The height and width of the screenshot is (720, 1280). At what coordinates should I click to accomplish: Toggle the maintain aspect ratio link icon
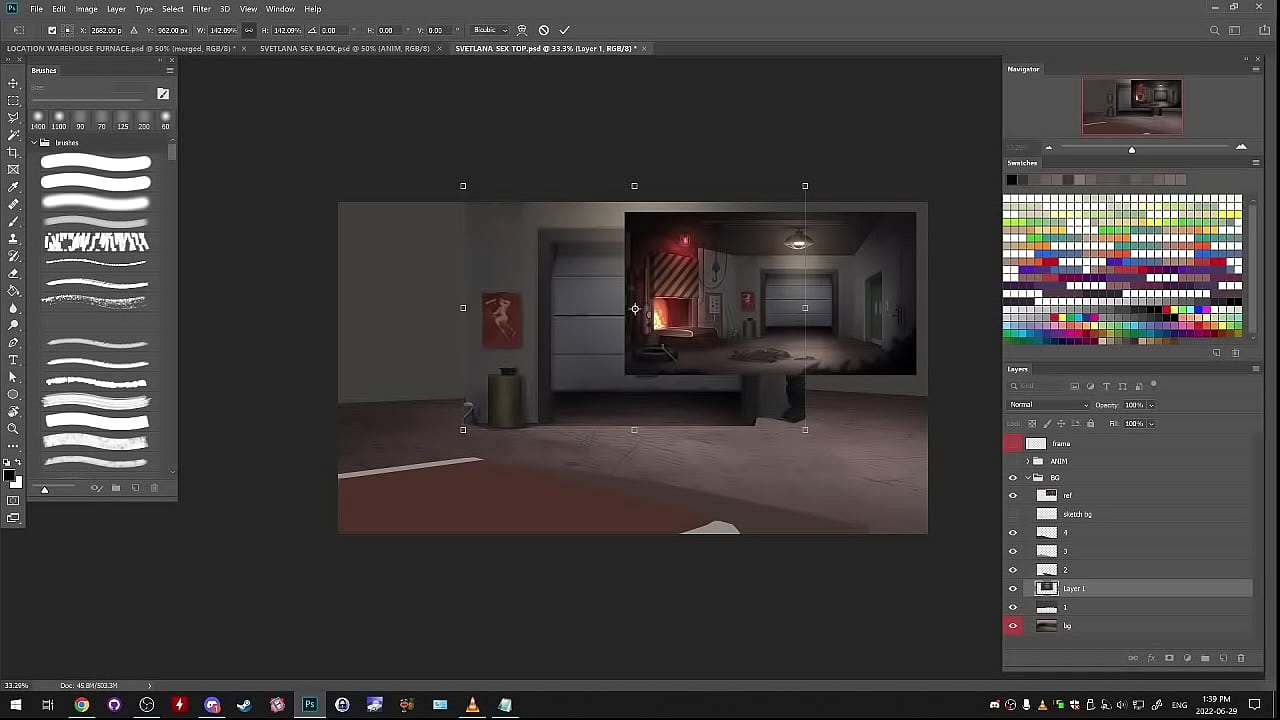point(249,30)
